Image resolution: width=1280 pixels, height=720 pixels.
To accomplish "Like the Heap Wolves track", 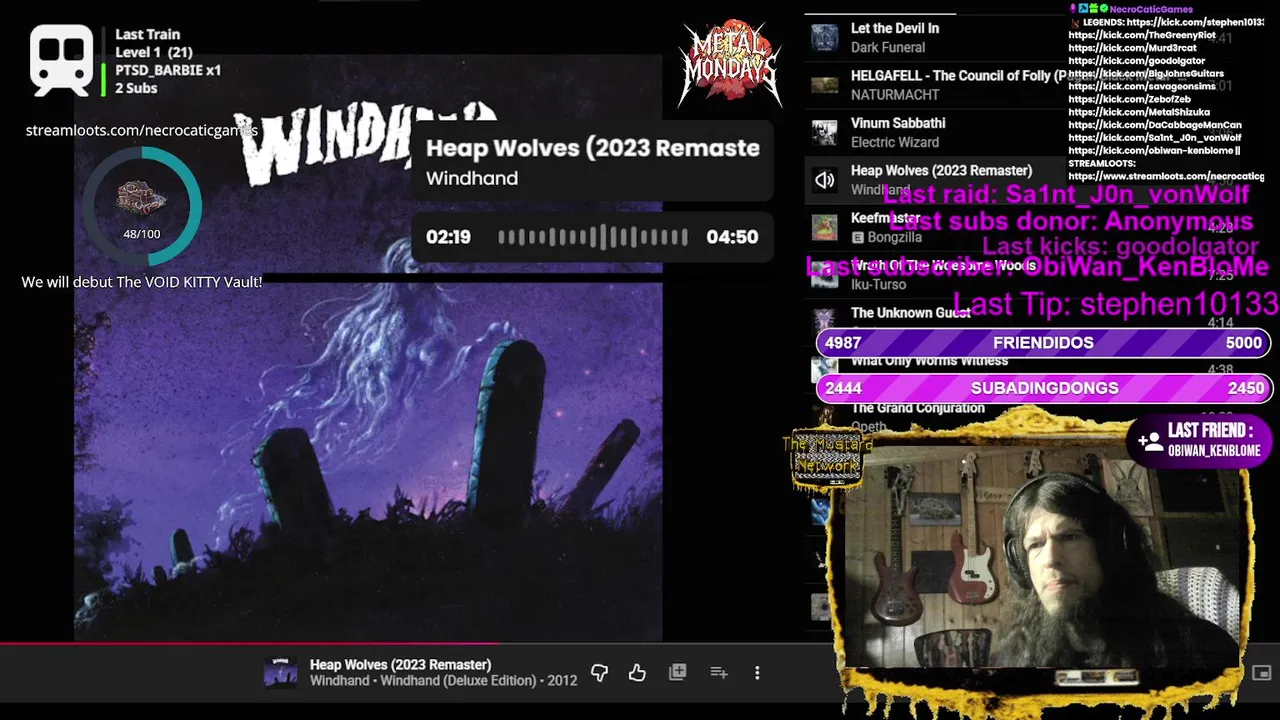I will (x=637, y=673).
